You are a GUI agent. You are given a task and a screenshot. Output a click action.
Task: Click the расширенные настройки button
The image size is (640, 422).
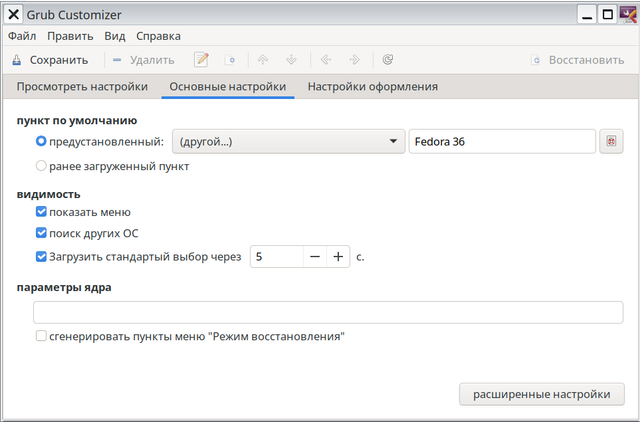542,394
